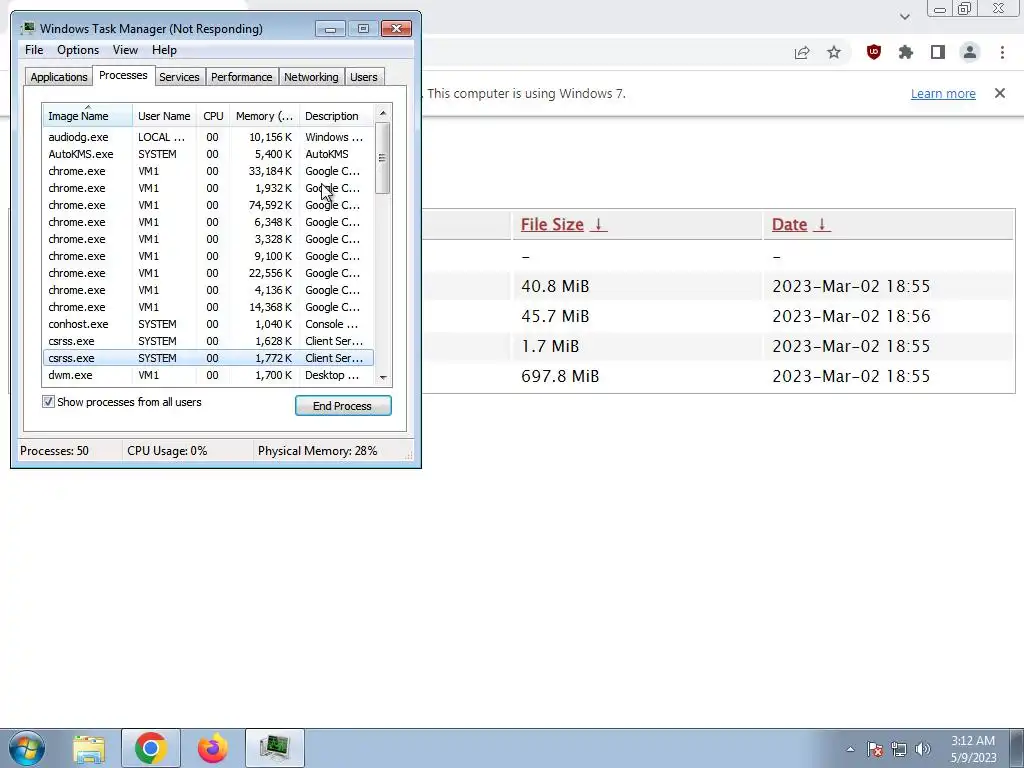Screen dimensions: 1024x768
Task: Click the volume speaker tray icon
Action: coord(923,749)
